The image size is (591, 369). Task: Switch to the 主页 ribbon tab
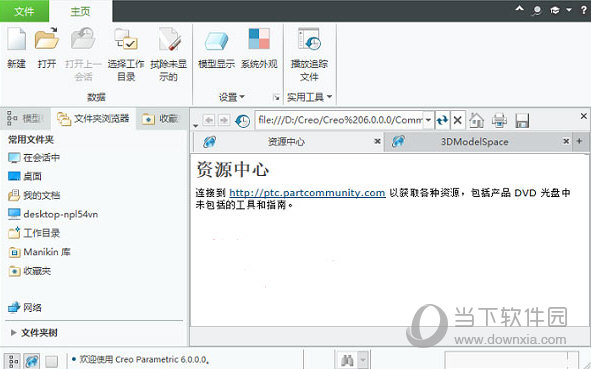80,11
